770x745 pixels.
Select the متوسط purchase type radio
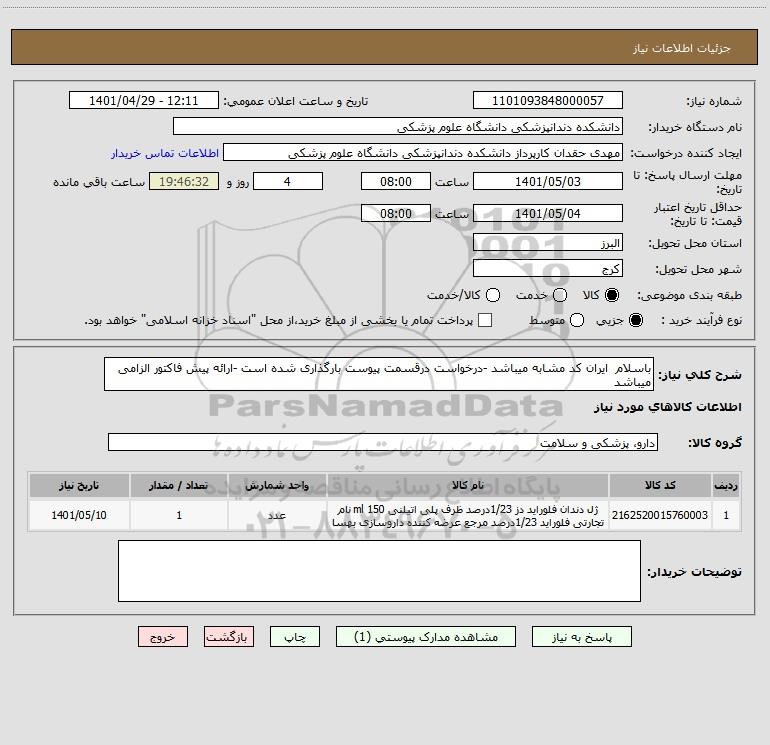(577, 320)
